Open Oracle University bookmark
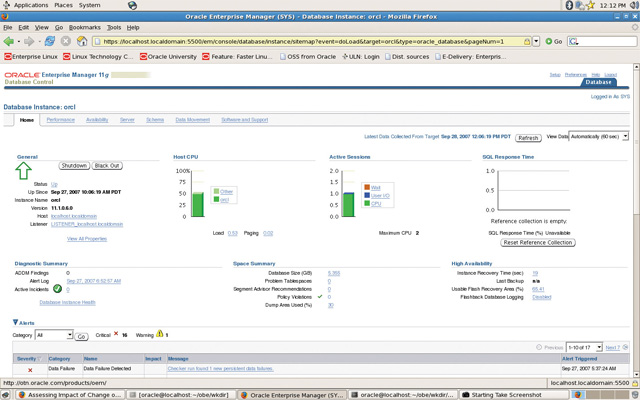The width and height of the screenshot is (640, 400). [168, 57]
